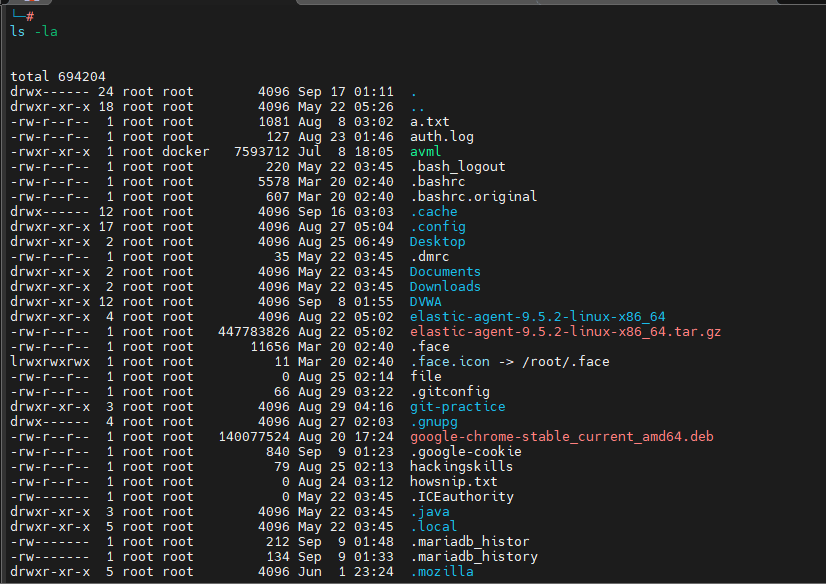Click permissions lrwxrwxrwx on .face.icon row
The width and height of the screenshot is (826, 584).
point(50,362)
